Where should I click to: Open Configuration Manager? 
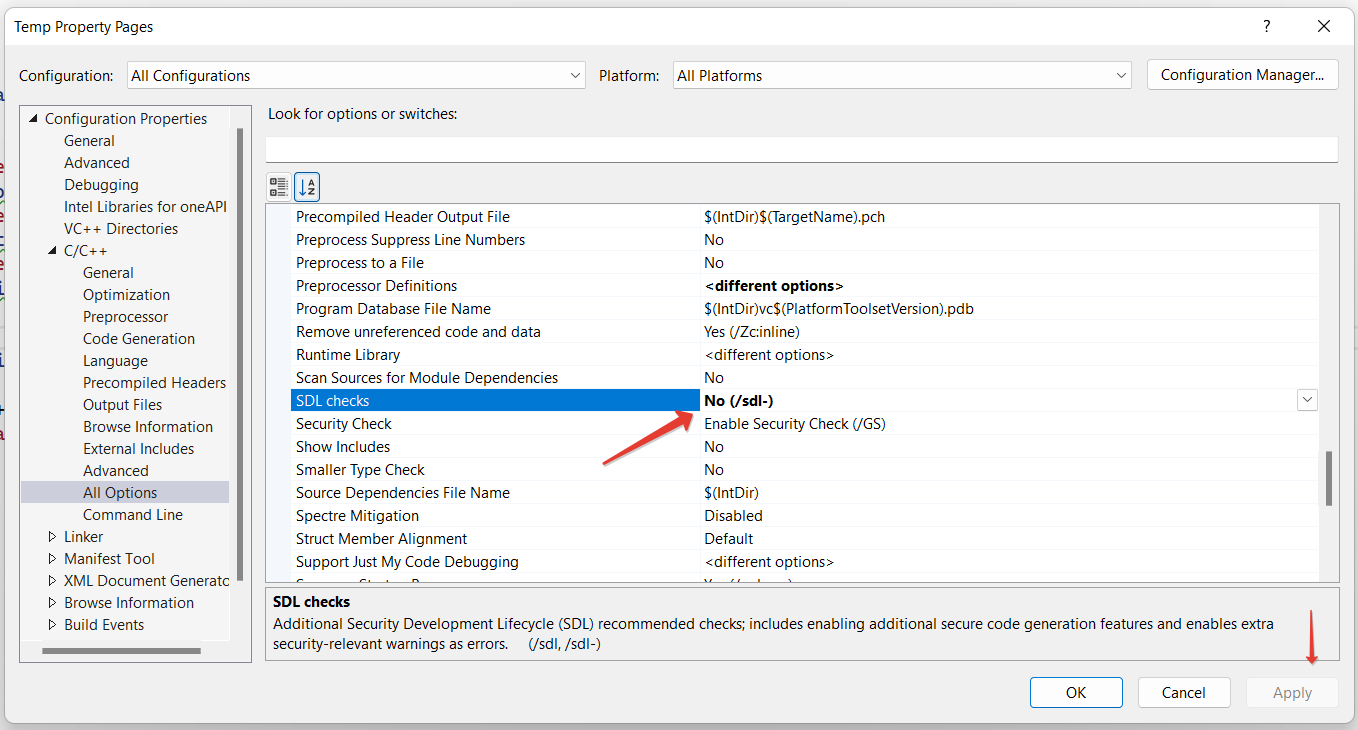(x=1242, y=74)
